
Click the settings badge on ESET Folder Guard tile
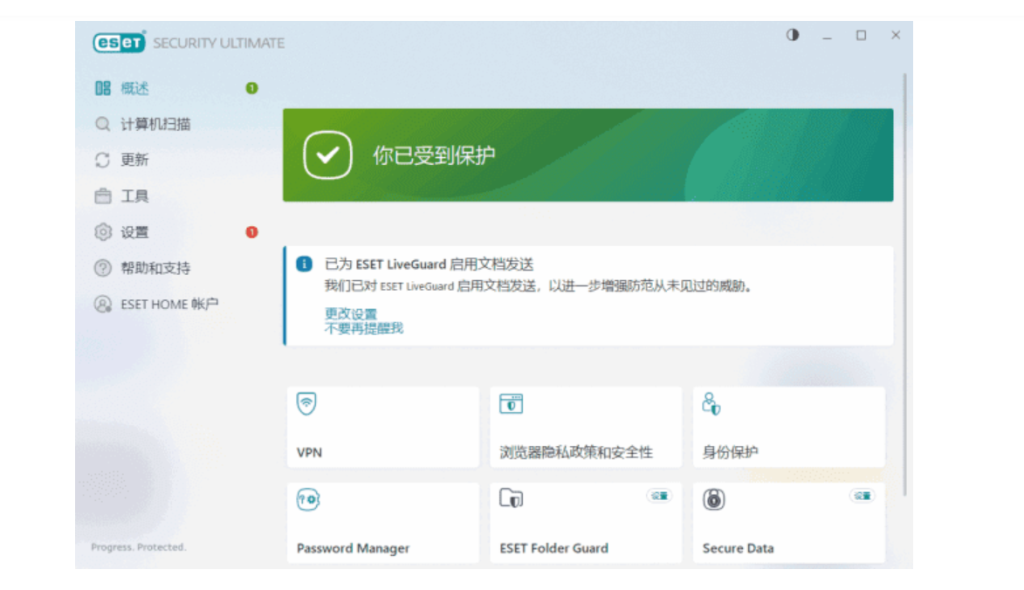pos(658,495)
